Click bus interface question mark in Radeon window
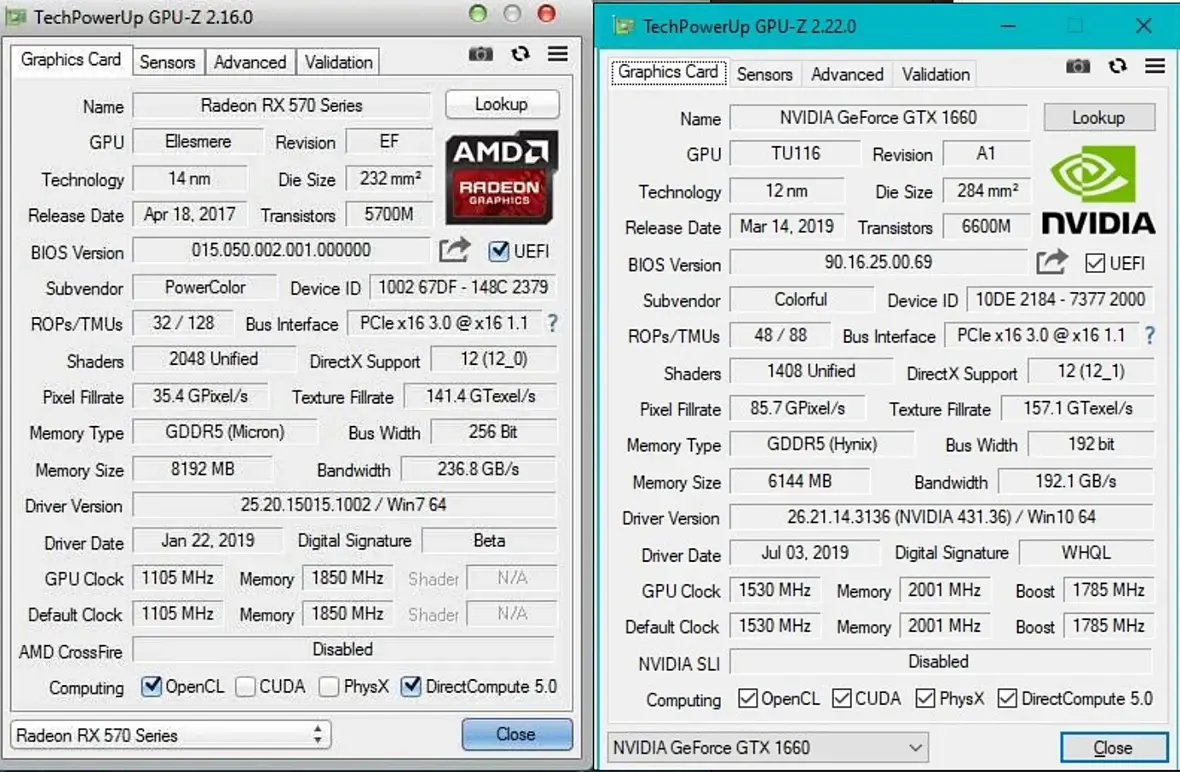The height and width of the screenshot is (772, 1180). (552, 324)
